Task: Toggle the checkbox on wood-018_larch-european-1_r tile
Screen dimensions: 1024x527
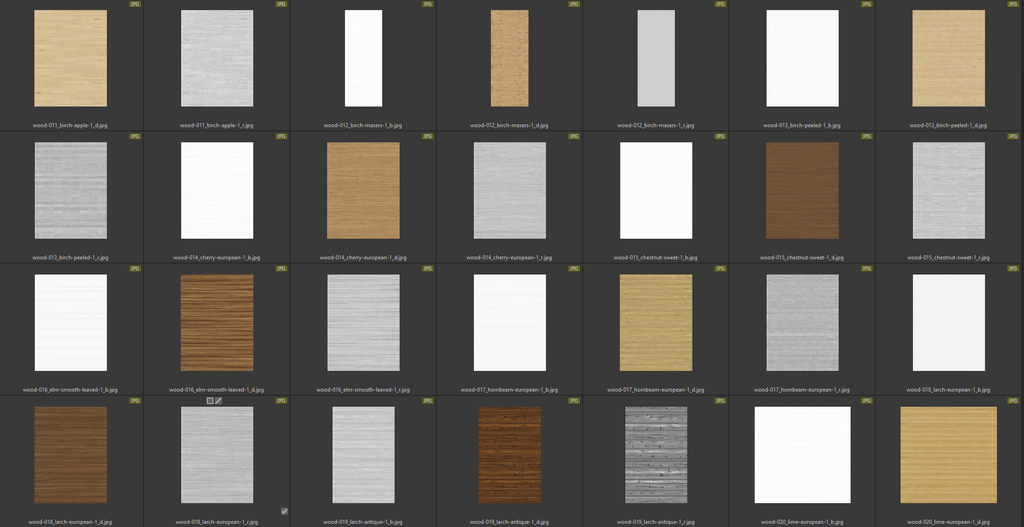Action: coord(284,511)
